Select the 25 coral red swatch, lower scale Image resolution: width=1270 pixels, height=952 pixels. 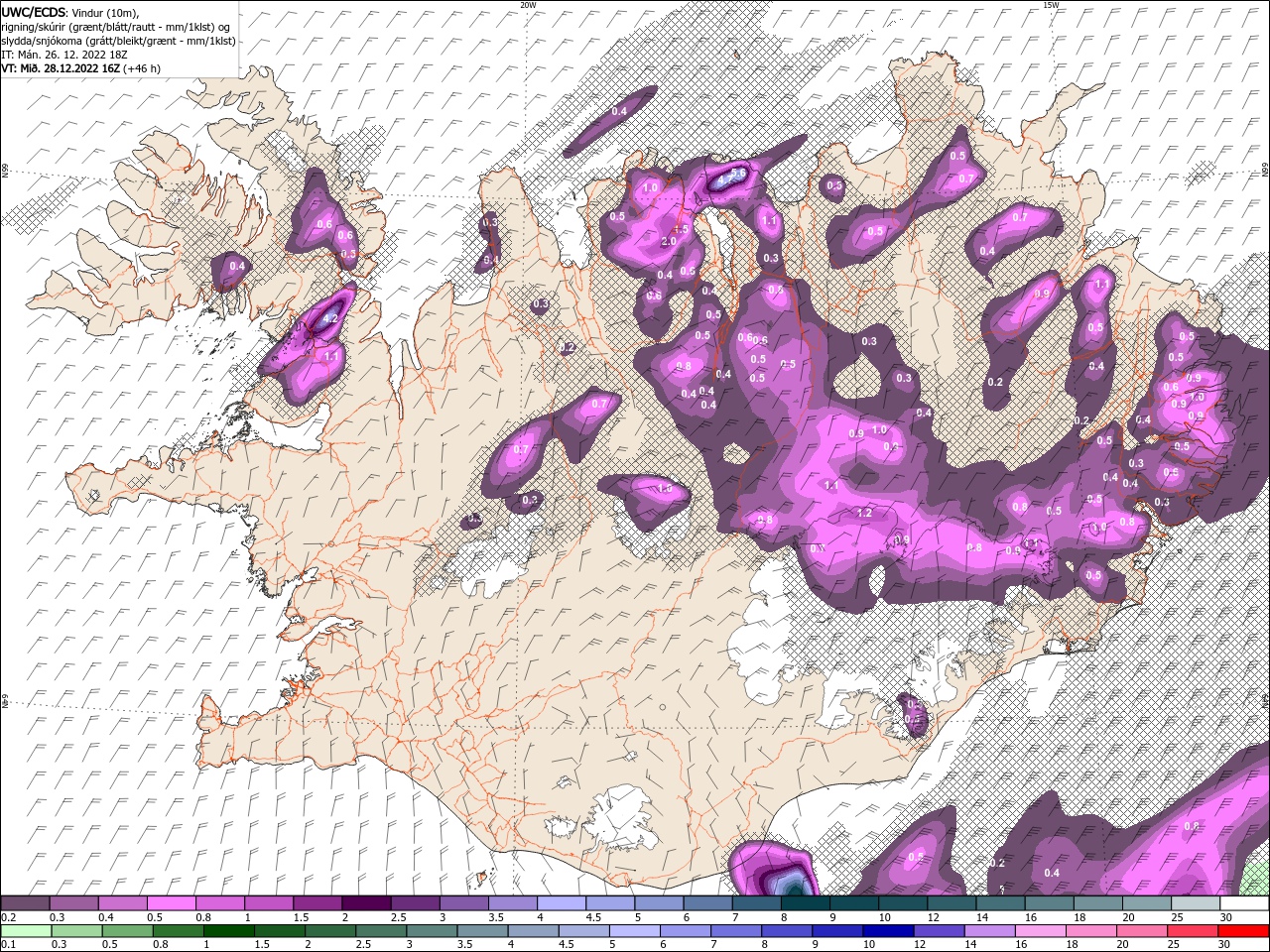coord(1193,931)
